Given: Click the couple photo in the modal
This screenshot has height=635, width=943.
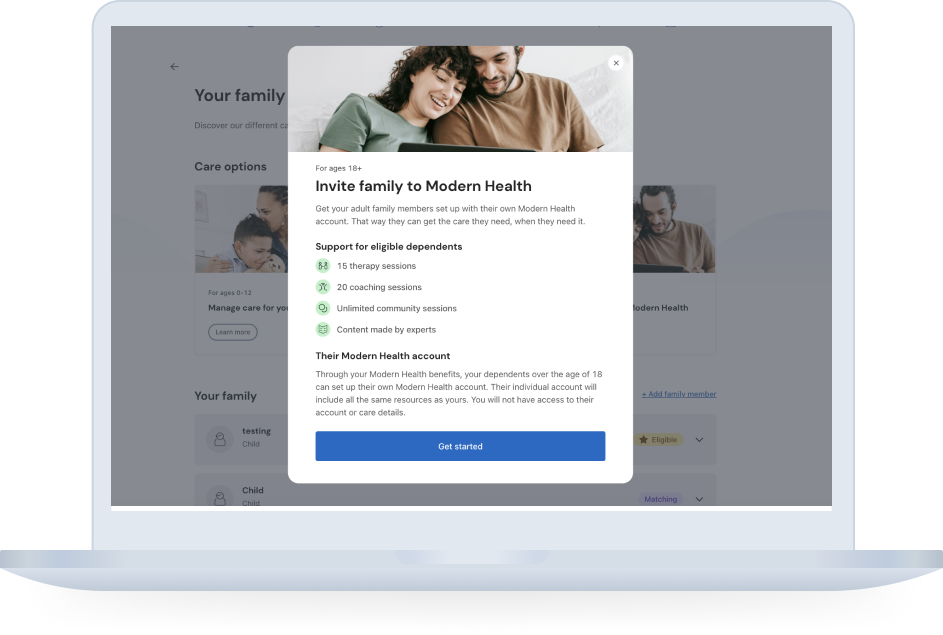Looking at the screenshot, I should tap(460, 99).
